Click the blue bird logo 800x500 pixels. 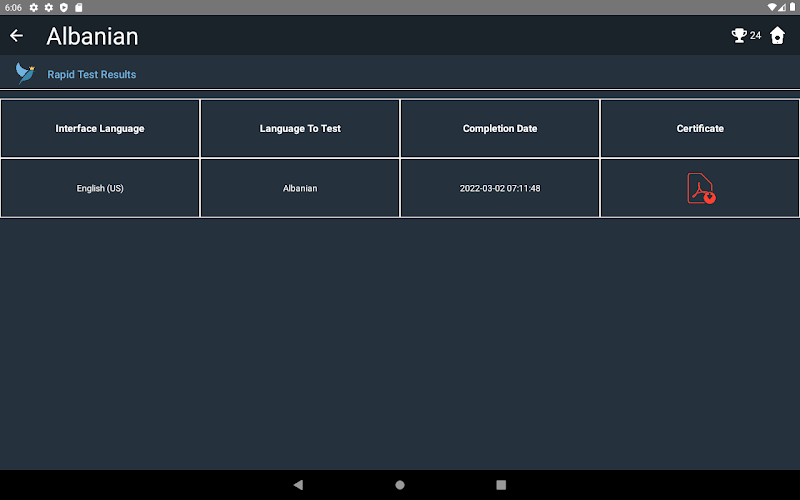[x=25, y=73]
